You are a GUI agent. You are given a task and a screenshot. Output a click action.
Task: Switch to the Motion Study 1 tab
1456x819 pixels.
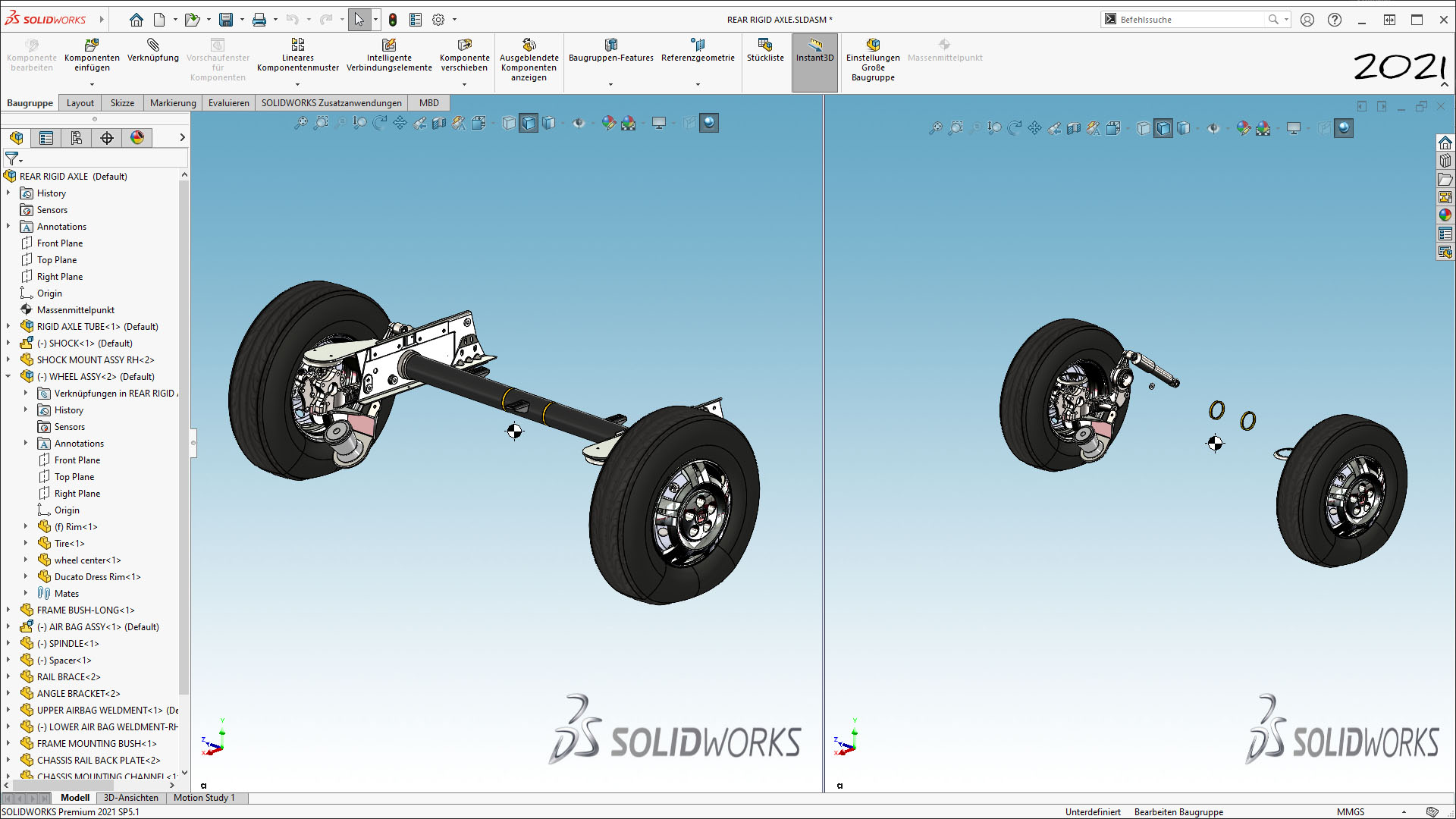(204, 798)
